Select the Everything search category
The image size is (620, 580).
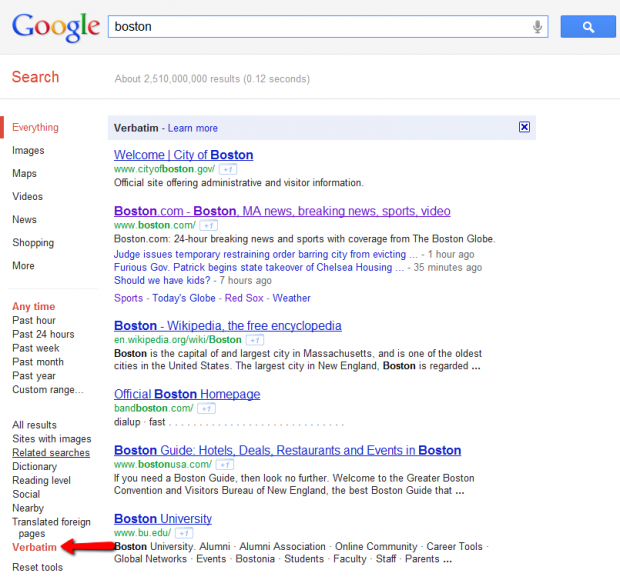(35, 127)
